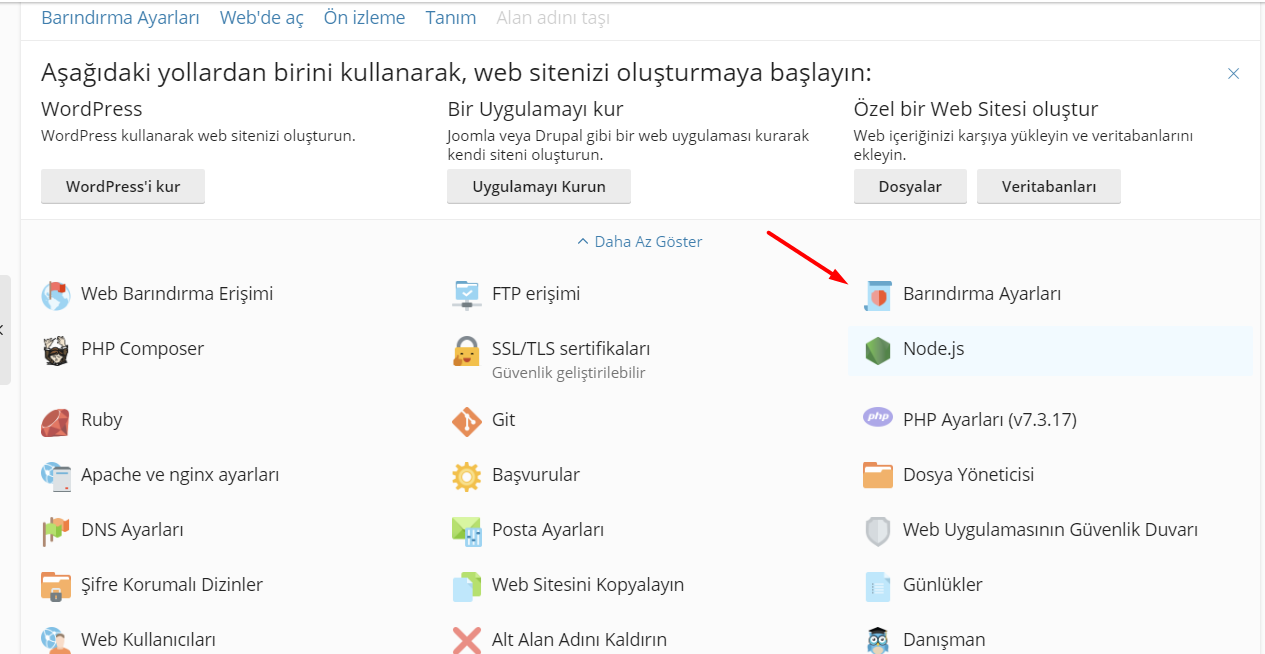The width and height of the screenshot is (1265, 654).
Task: Open Apache ve nginx ayarları icon
Action: [x=56, y=476]
